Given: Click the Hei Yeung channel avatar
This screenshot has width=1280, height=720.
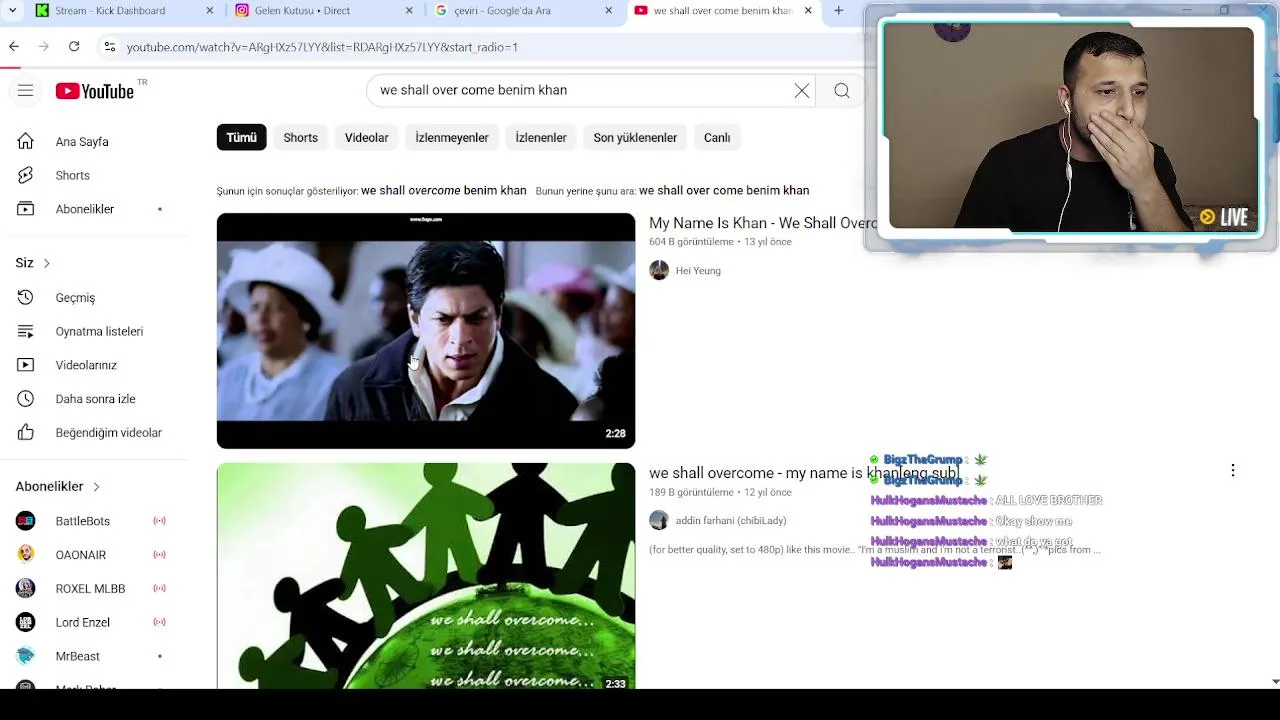Looking at the screenshot, I should [x=659, y=271].
